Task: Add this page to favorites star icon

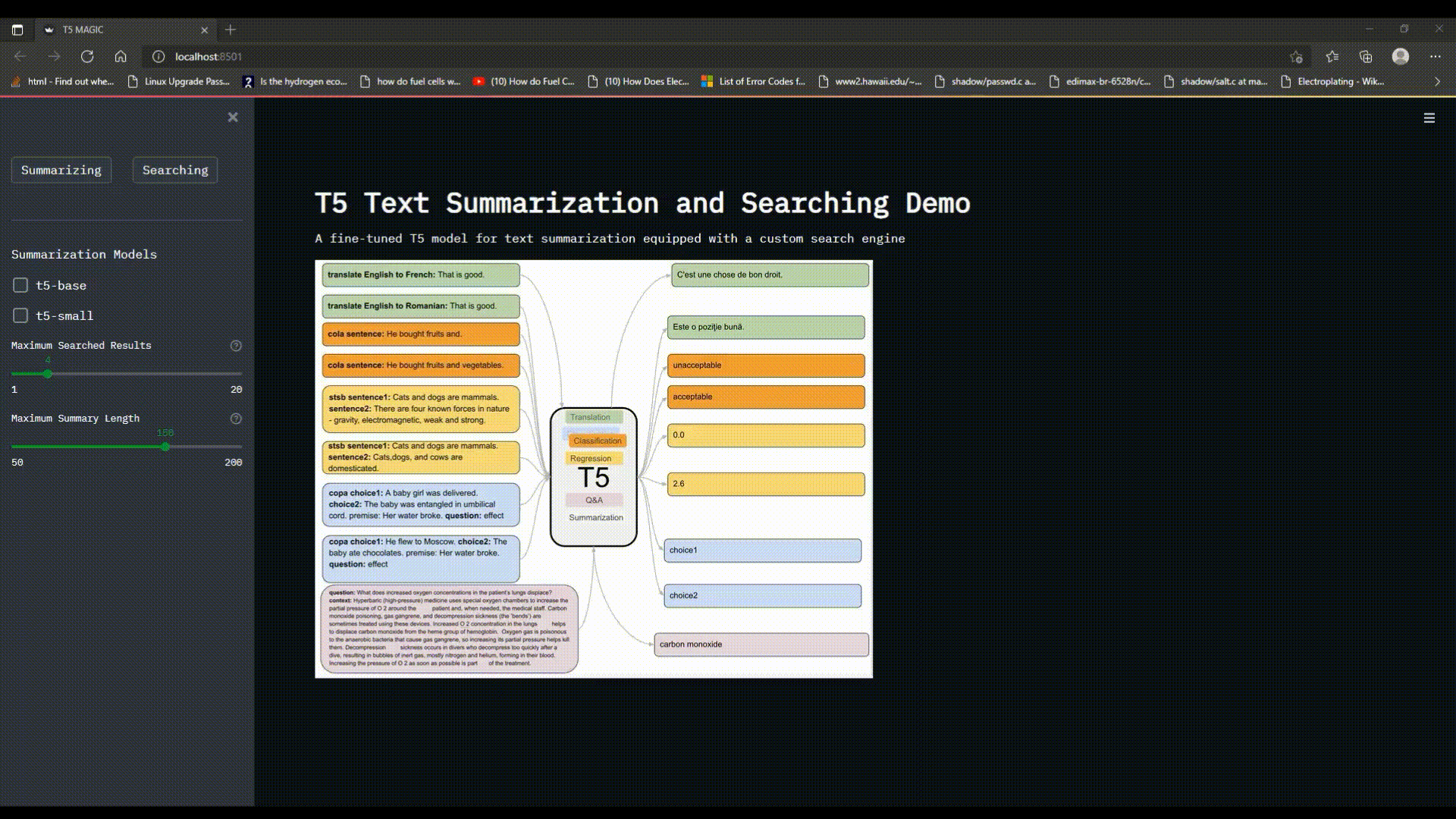Action: 1296,56
